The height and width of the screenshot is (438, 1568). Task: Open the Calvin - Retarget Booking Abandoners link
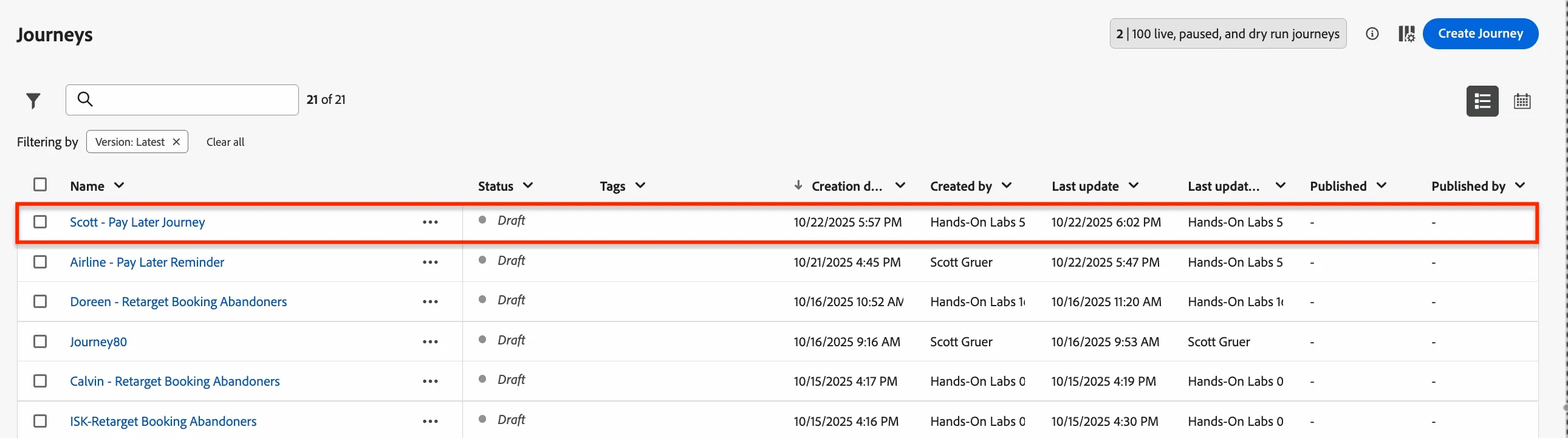175,382
